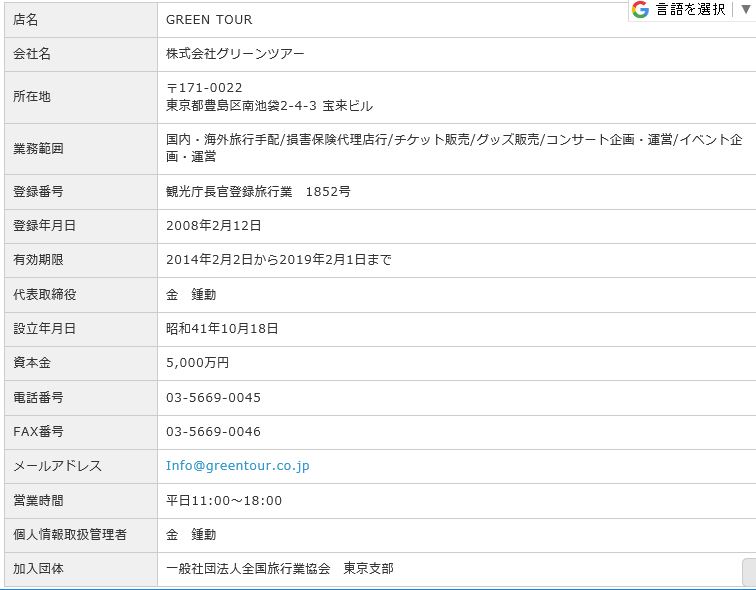Select the name 金 鍾�East in 代表取締役 row

pos(191,295)
